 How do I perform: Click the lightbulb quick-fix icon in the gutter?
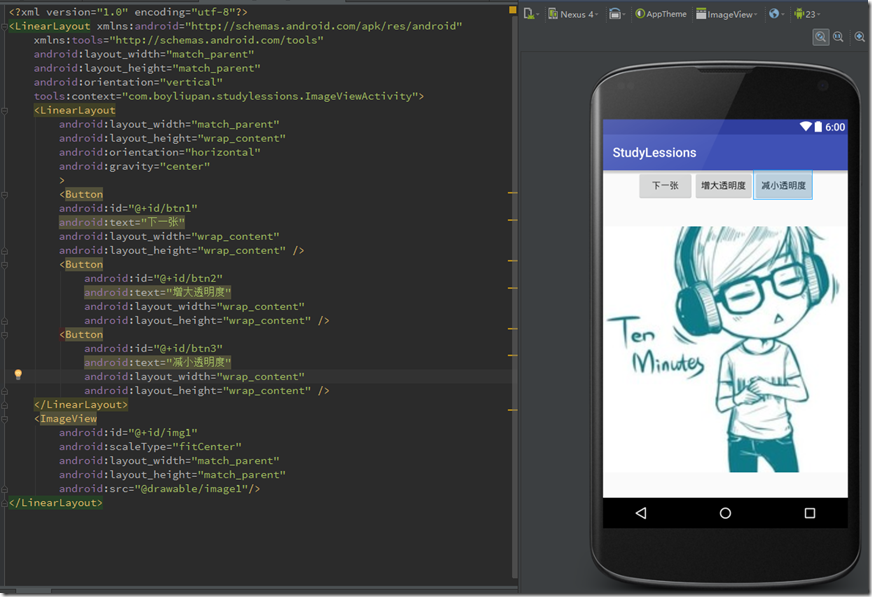pos(17,375)
